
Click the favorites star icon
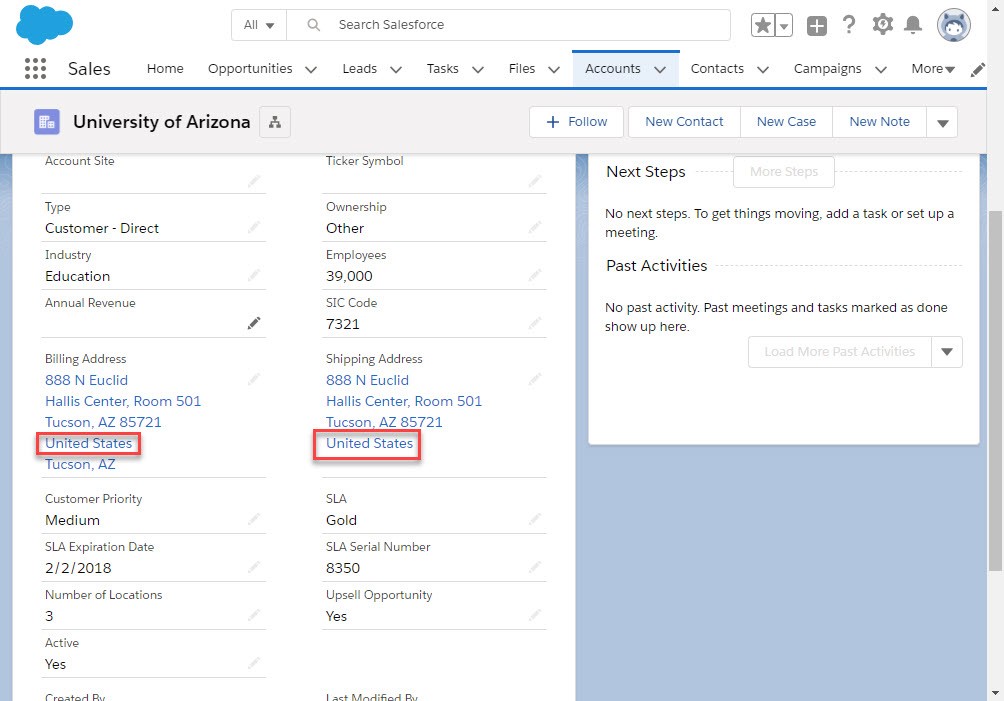coord(763,26)
